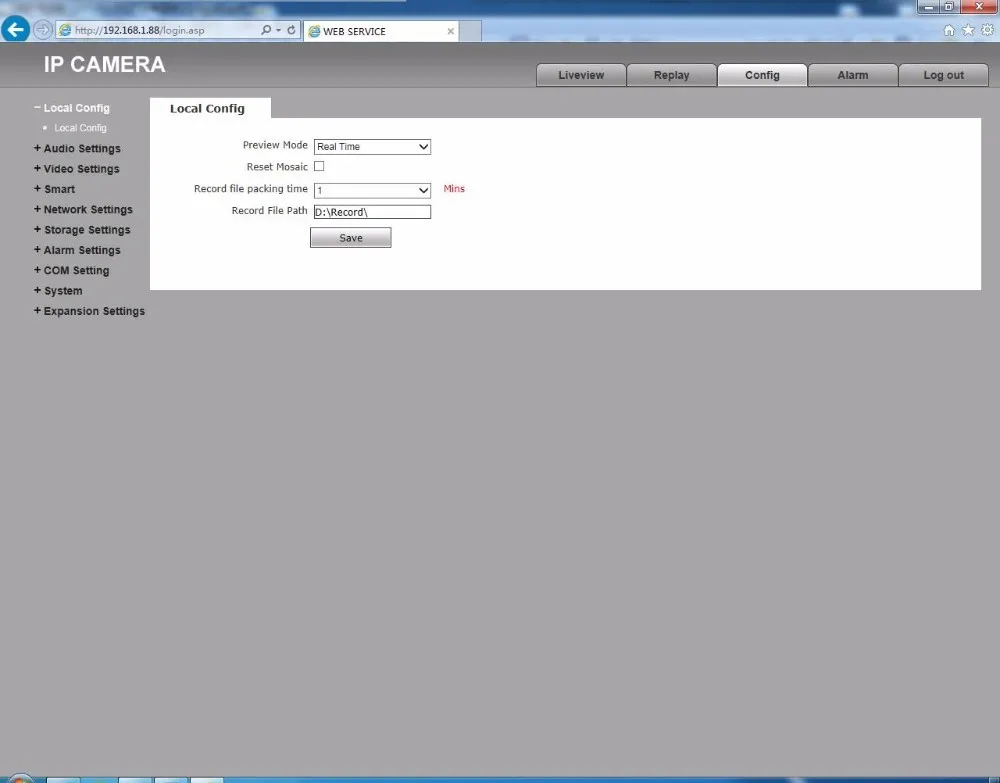Select the WEB SERVICE browser tab
1000x783 pixels.
[381, 31]
